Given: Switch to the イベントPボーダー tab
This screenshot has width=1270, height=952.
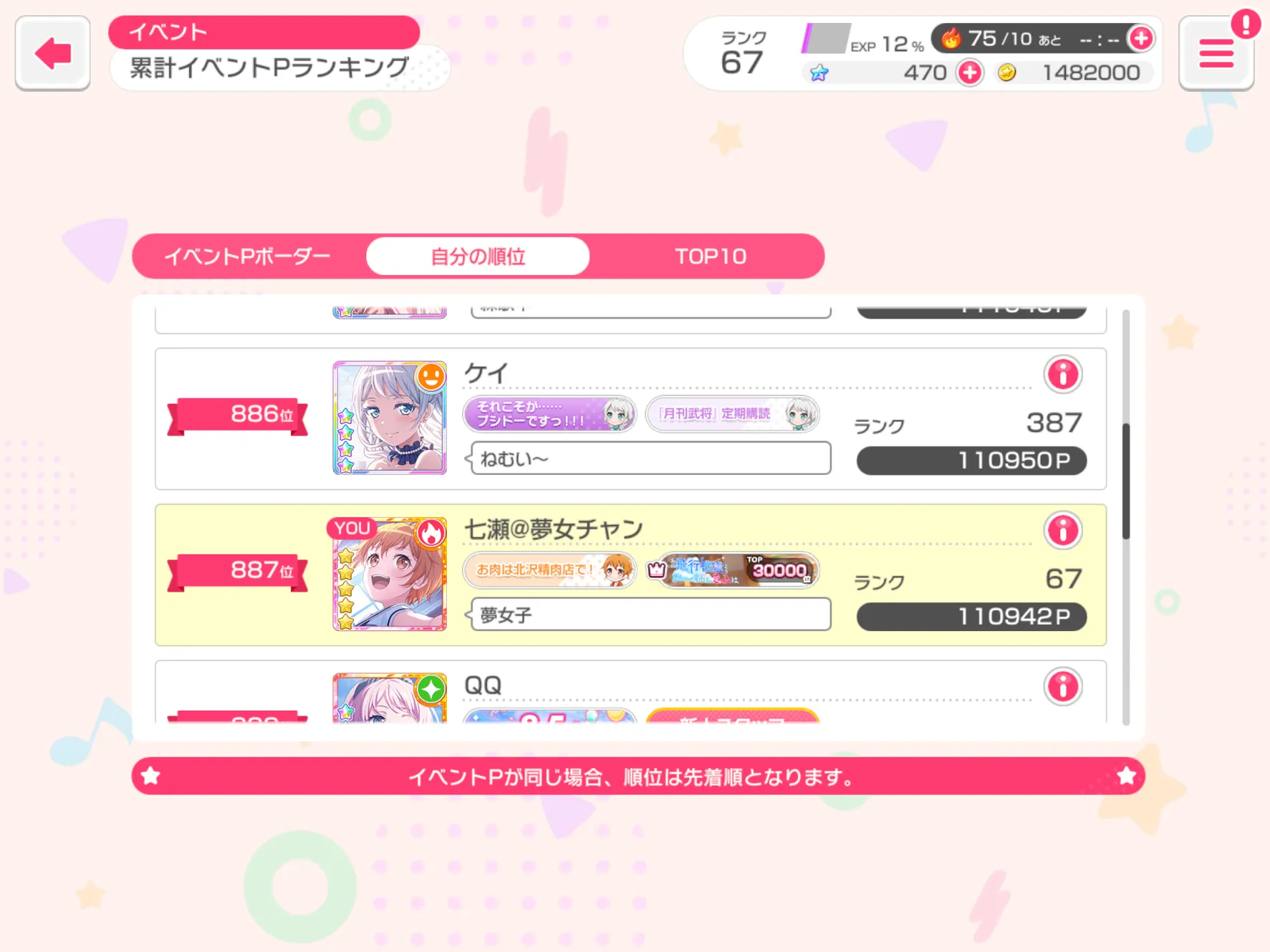Looking at the screenshot, I should click(247, 256).
